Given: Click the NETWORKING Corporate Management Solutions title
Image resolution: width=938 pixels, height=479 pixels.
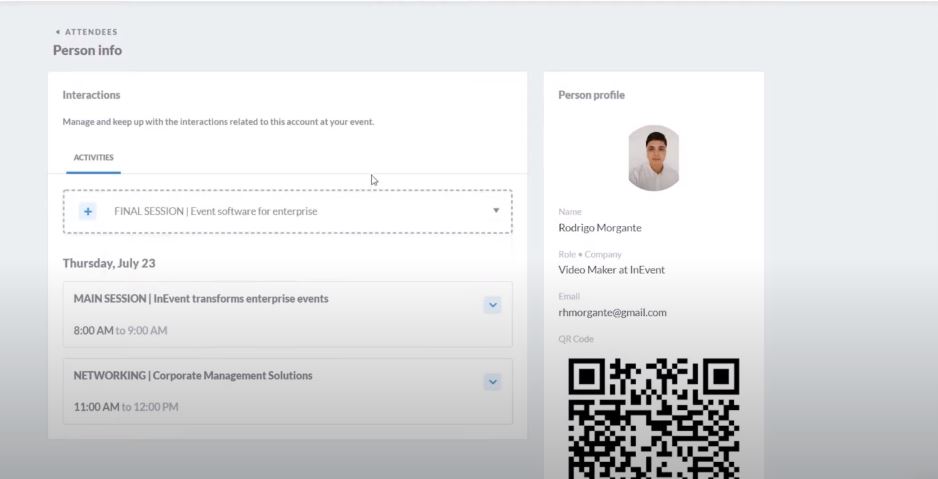Looking at the screenshot, I should tap(193, 376).
